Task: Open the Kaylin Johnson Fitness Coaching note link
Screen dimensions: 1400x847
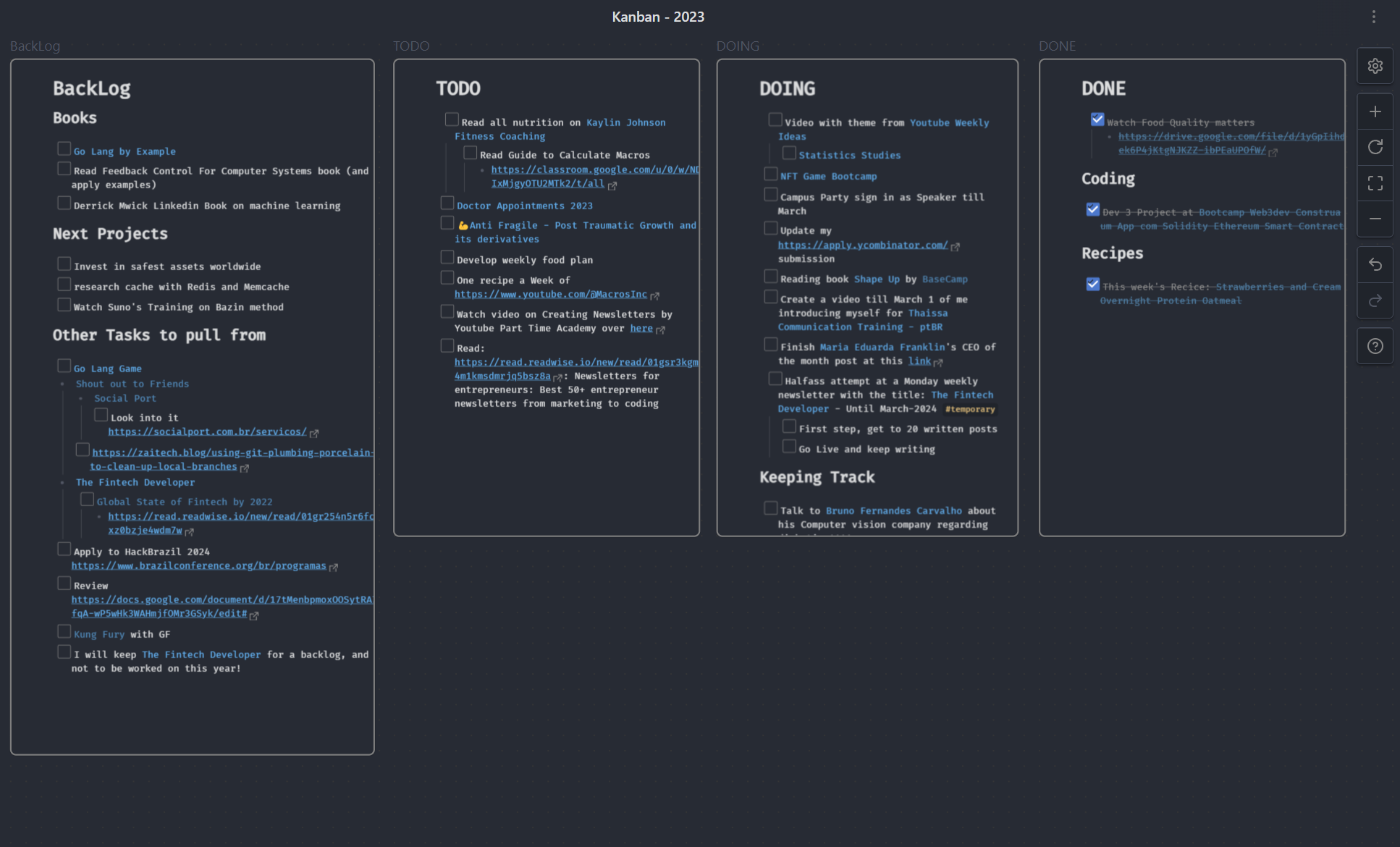Action: tap(625, 123)
